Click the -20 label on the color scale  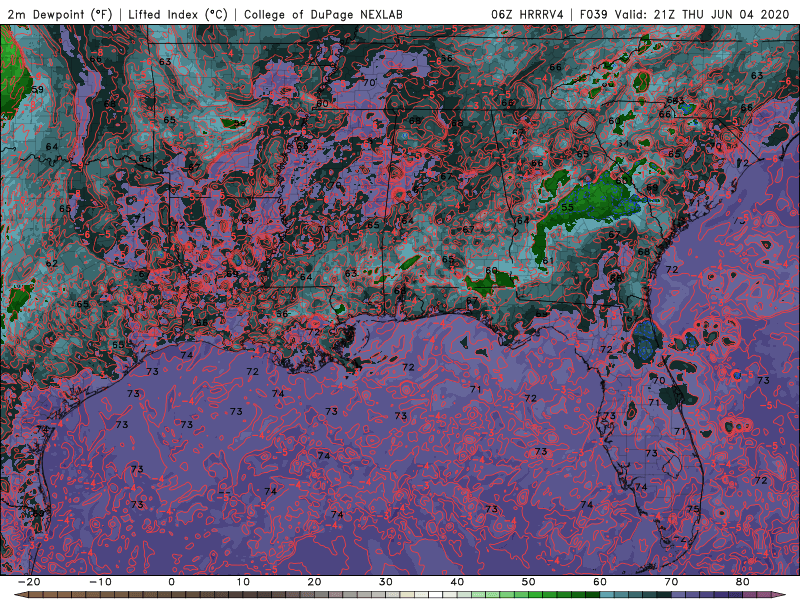click(x=29, y=582)
